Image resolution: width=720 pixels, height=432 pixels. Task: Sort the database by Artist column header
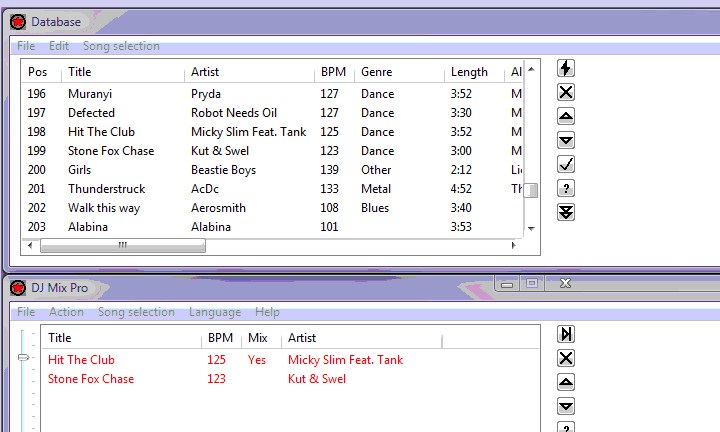pos(205,72)
